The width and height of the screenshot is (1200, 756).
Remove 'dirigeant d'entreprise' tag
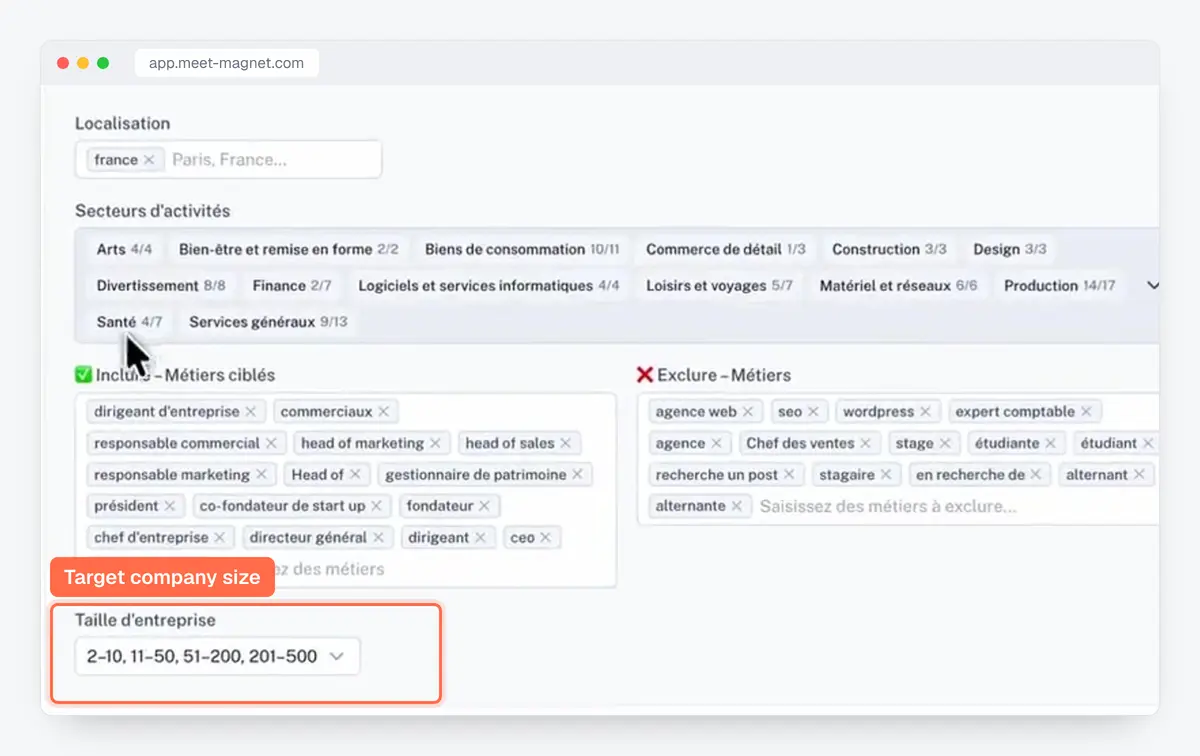pyautogui.click(x=250, y=412)
